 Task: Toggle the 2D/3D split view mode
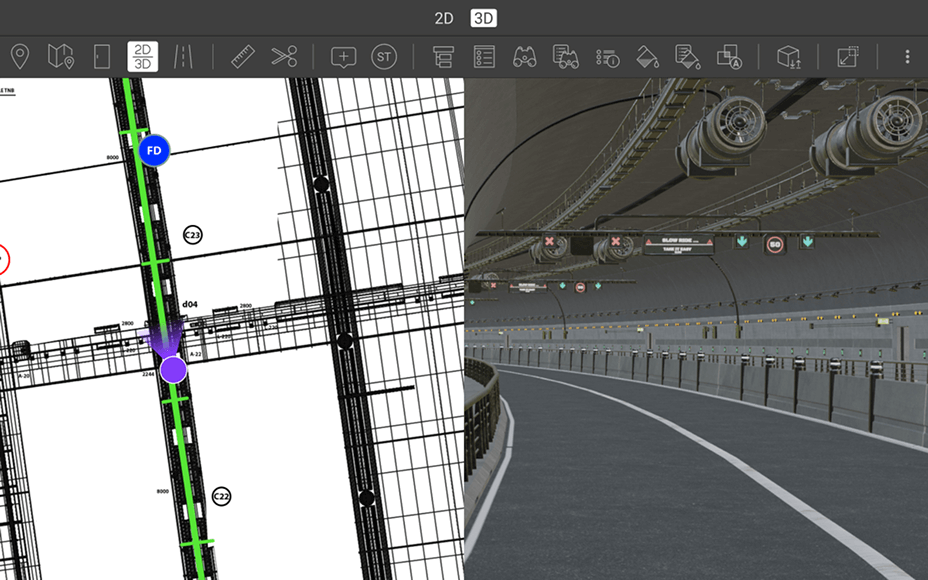click(140, 56)
